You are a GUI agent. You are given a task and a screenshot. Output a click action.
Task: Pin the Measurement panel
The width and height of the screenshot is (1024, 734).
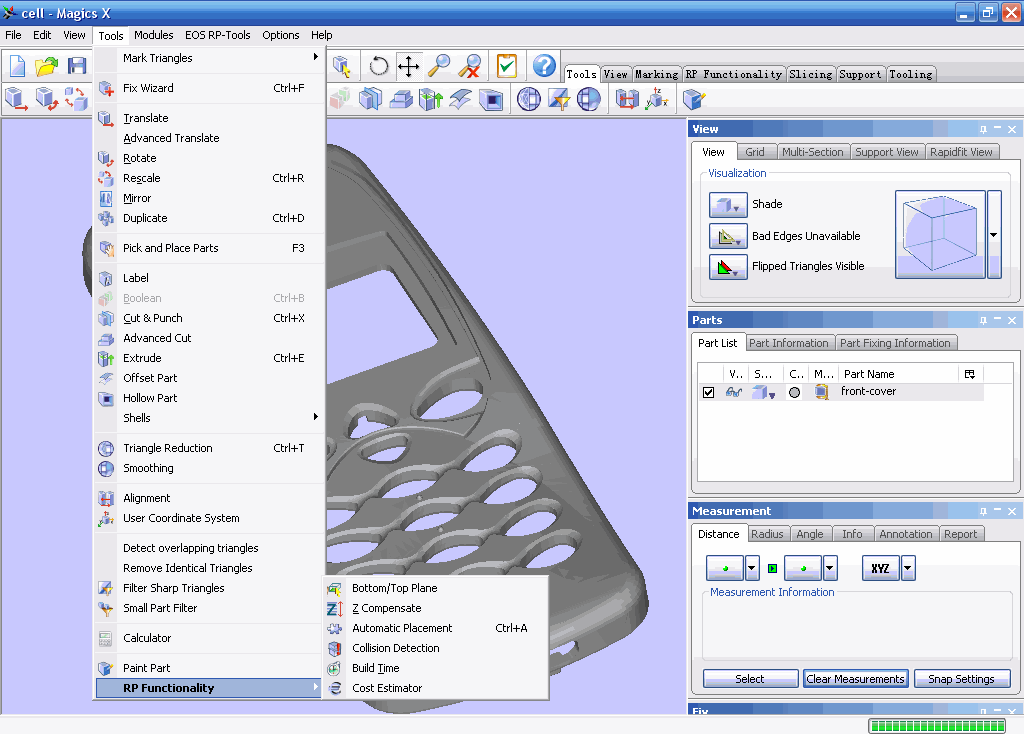click(983, 511)
